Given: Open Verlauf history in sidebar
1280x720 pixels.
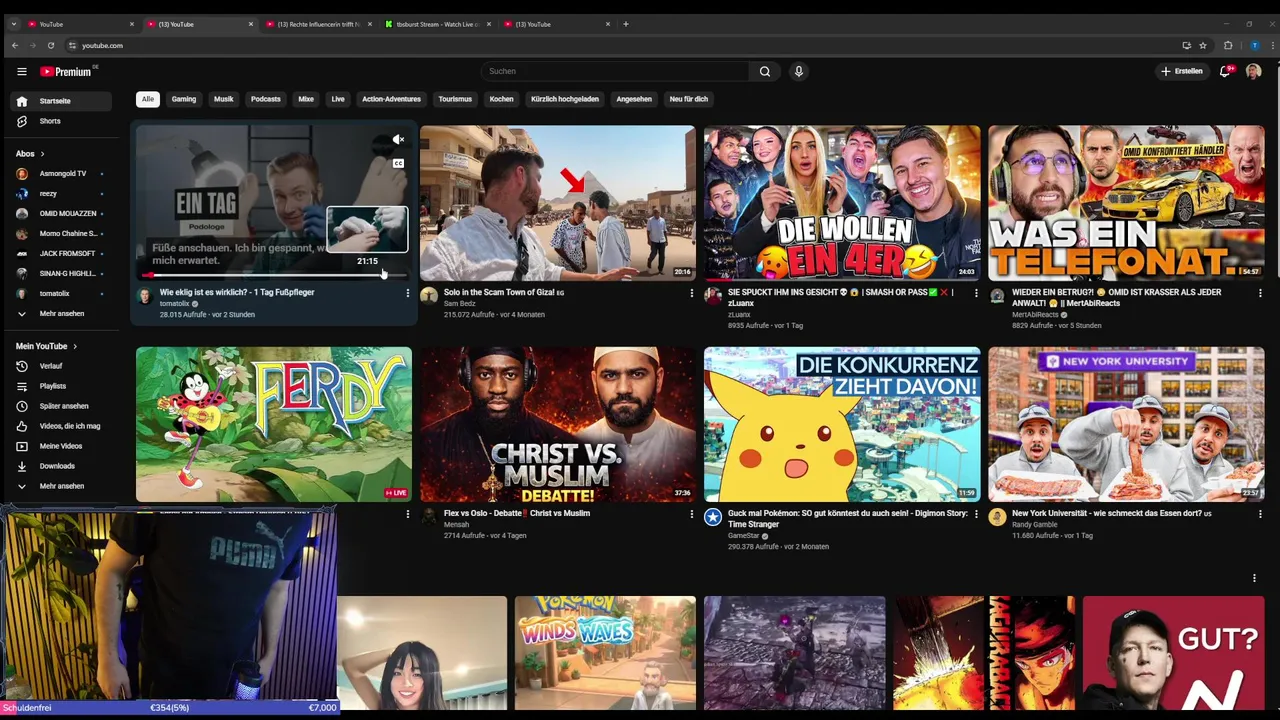Looking at the screenshot, I should pos(62,366).
